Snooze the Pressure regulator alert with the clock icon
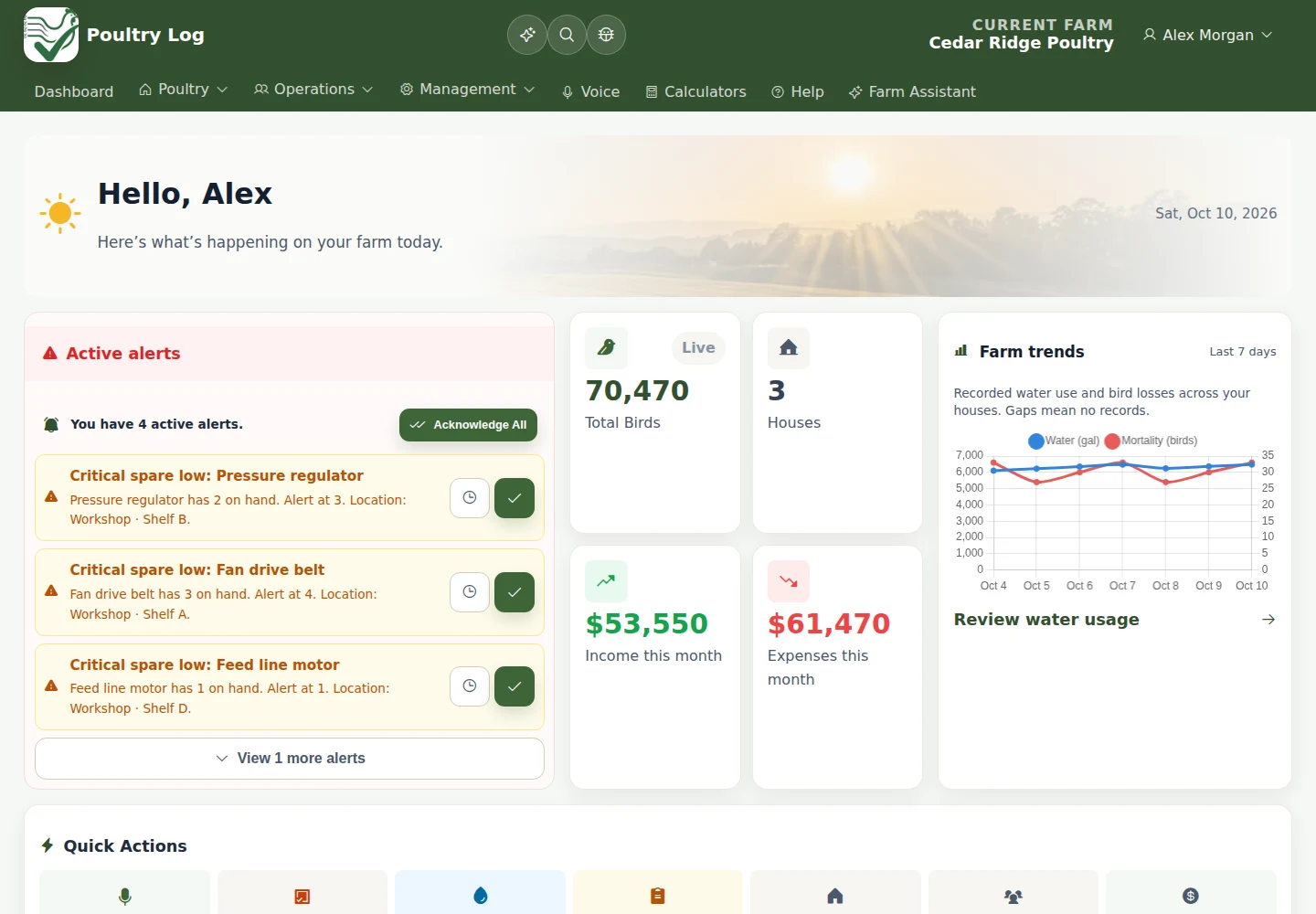Image resolution: width=1316 pixels, height=914 pixels. tap(470, 498)
